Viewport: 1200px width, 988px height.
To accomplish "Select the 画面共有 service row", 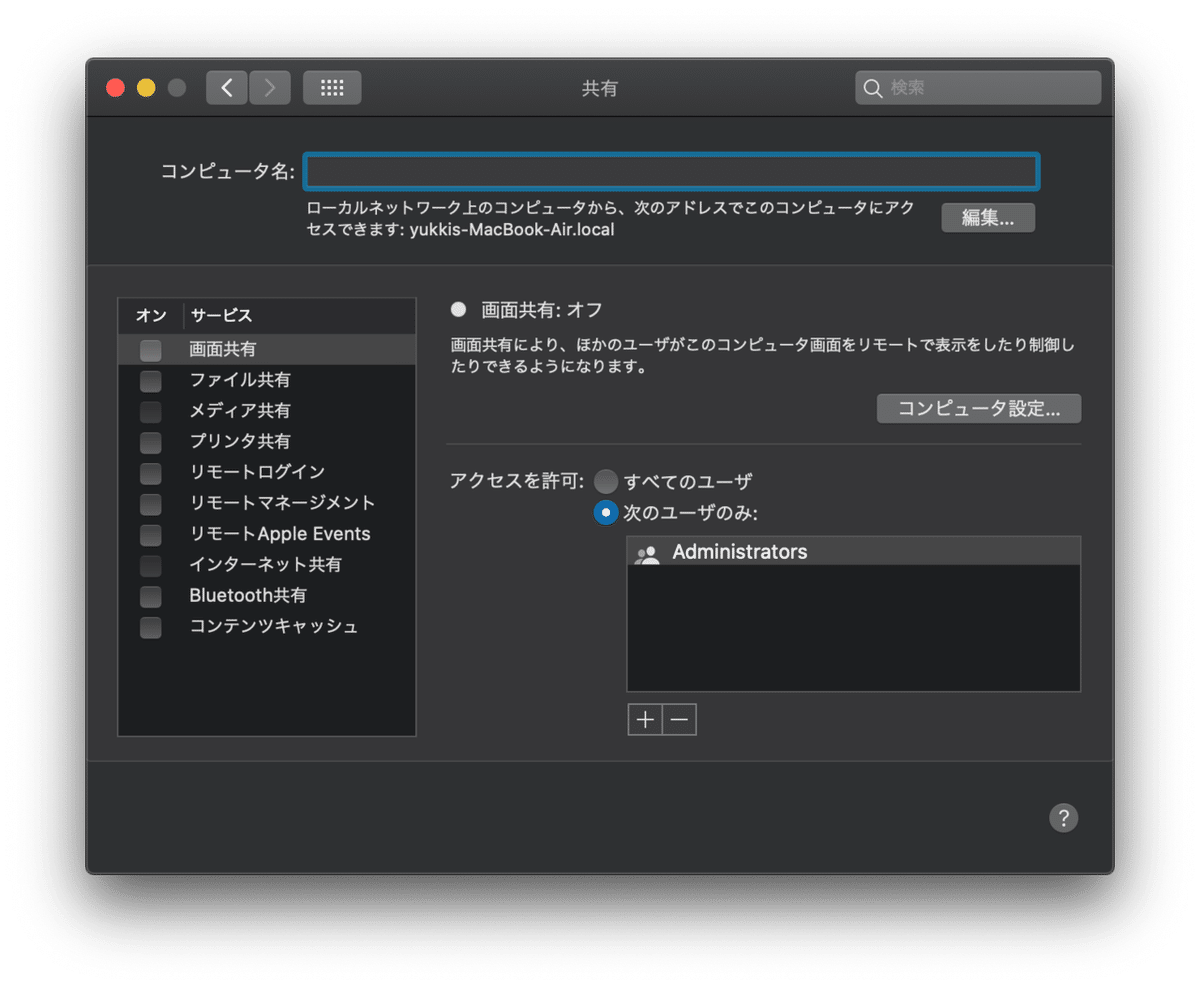I will 267,350.
